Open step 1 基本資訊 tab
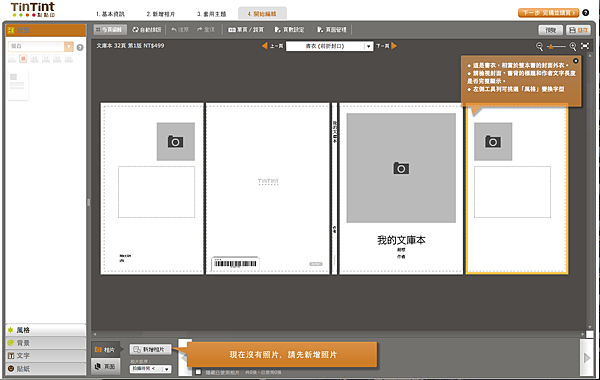Image resolution: width=600 pixels, height=380 pixels. pos(110,14)
